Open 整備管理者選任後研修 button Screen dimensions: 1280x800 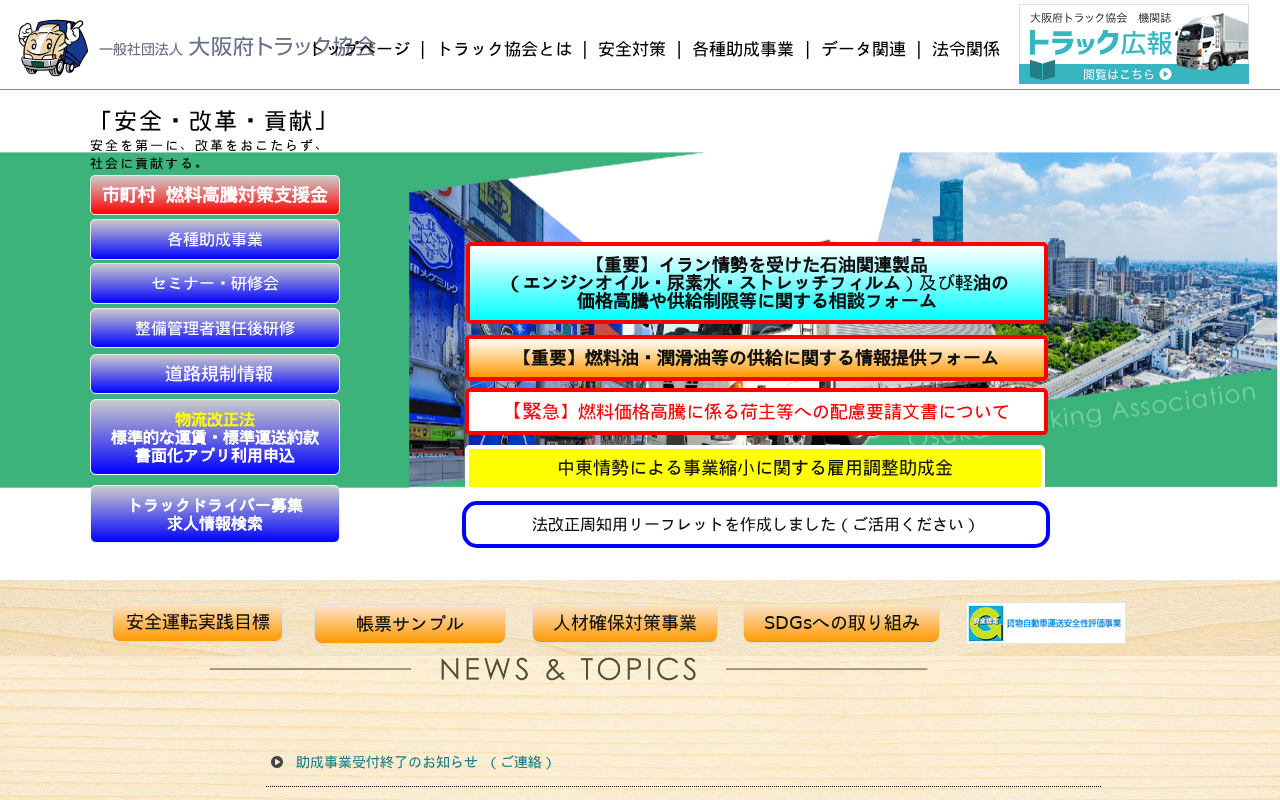pyautogui.click(x=215, y=328)
